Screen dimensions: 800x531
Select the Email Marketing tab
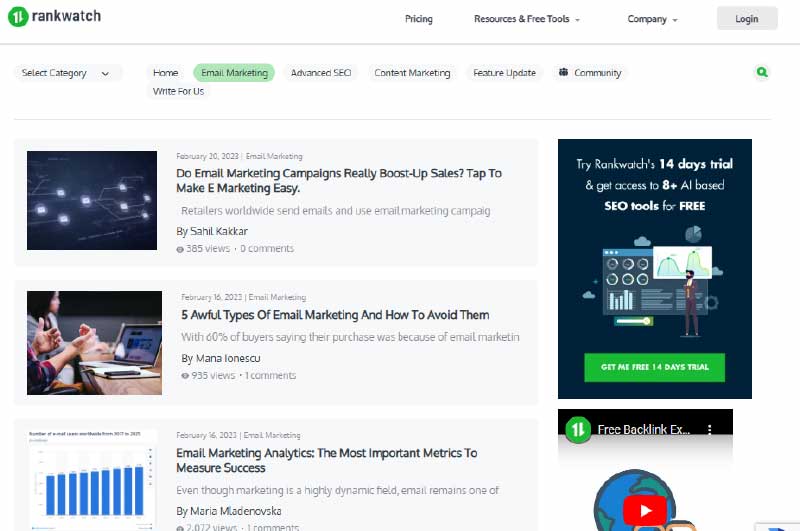tap(234, 73)
